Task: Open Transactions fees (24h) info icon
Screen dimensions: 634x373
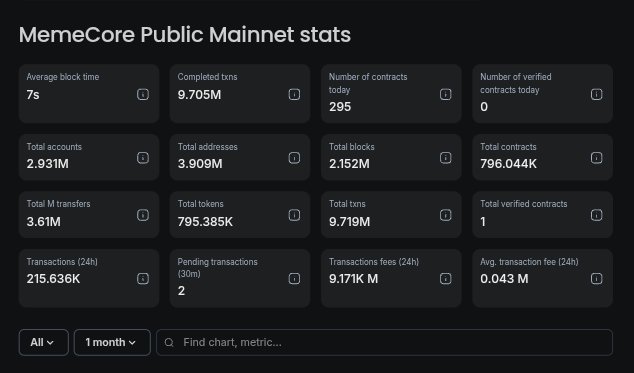Action: point(445,278)
